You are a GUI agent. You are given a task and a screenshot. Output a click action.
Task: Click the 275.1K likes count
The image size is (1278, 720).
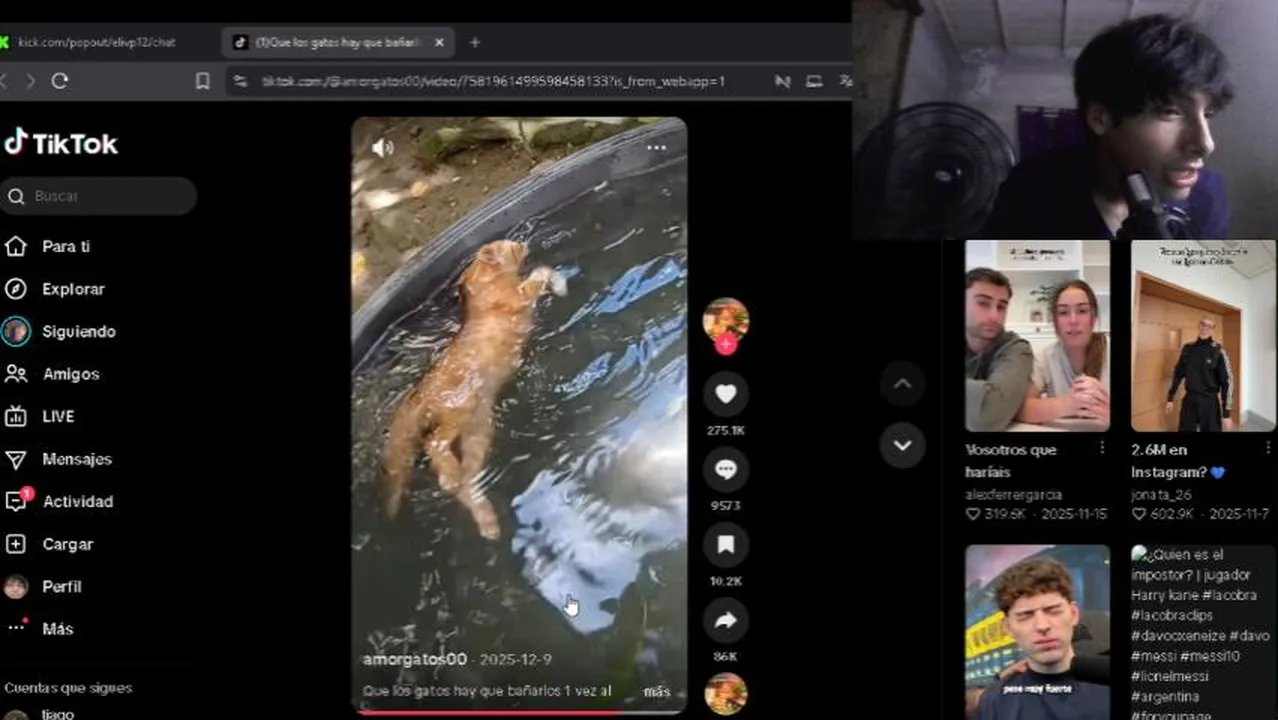pyautogui.click(x=726, y=430)
